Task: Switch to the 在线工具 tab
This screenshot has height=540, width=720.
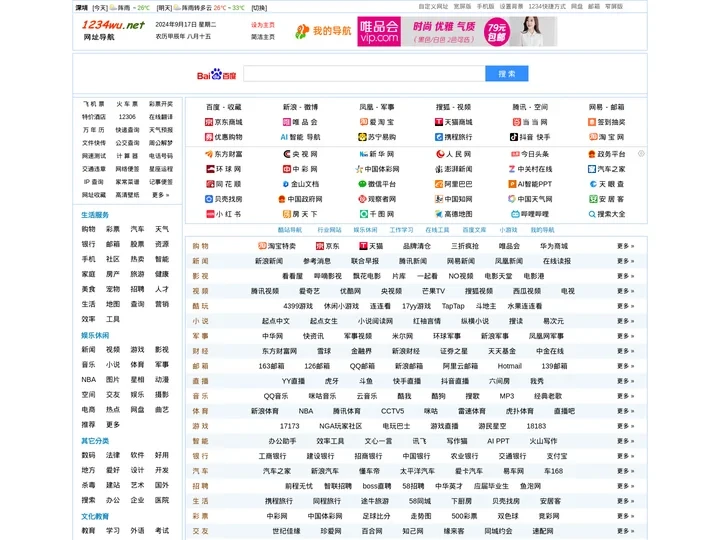Action: click(437, 230)
